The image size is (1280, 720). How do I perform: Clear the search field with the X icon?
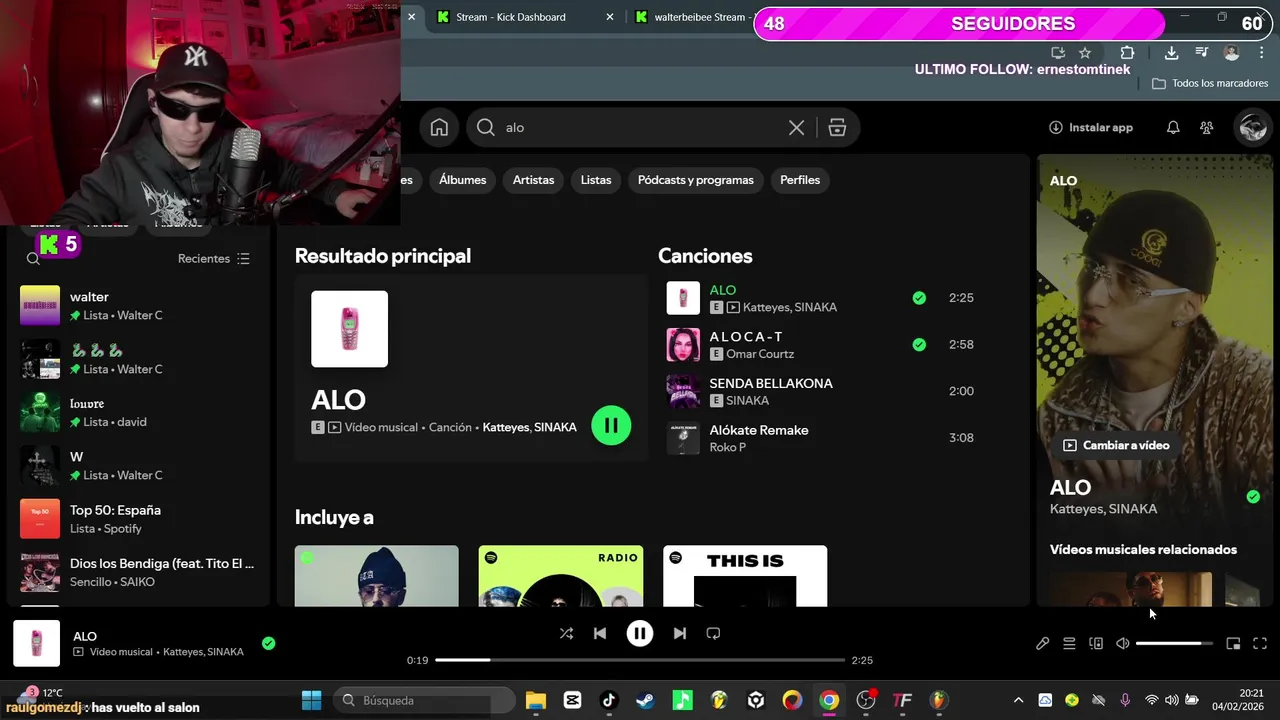(796, 127)
